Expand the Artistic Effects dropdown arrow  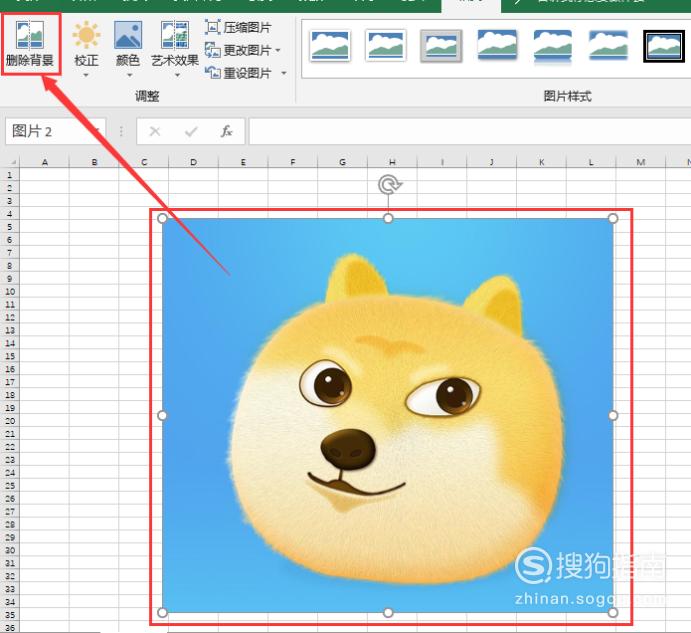point(177,76)
